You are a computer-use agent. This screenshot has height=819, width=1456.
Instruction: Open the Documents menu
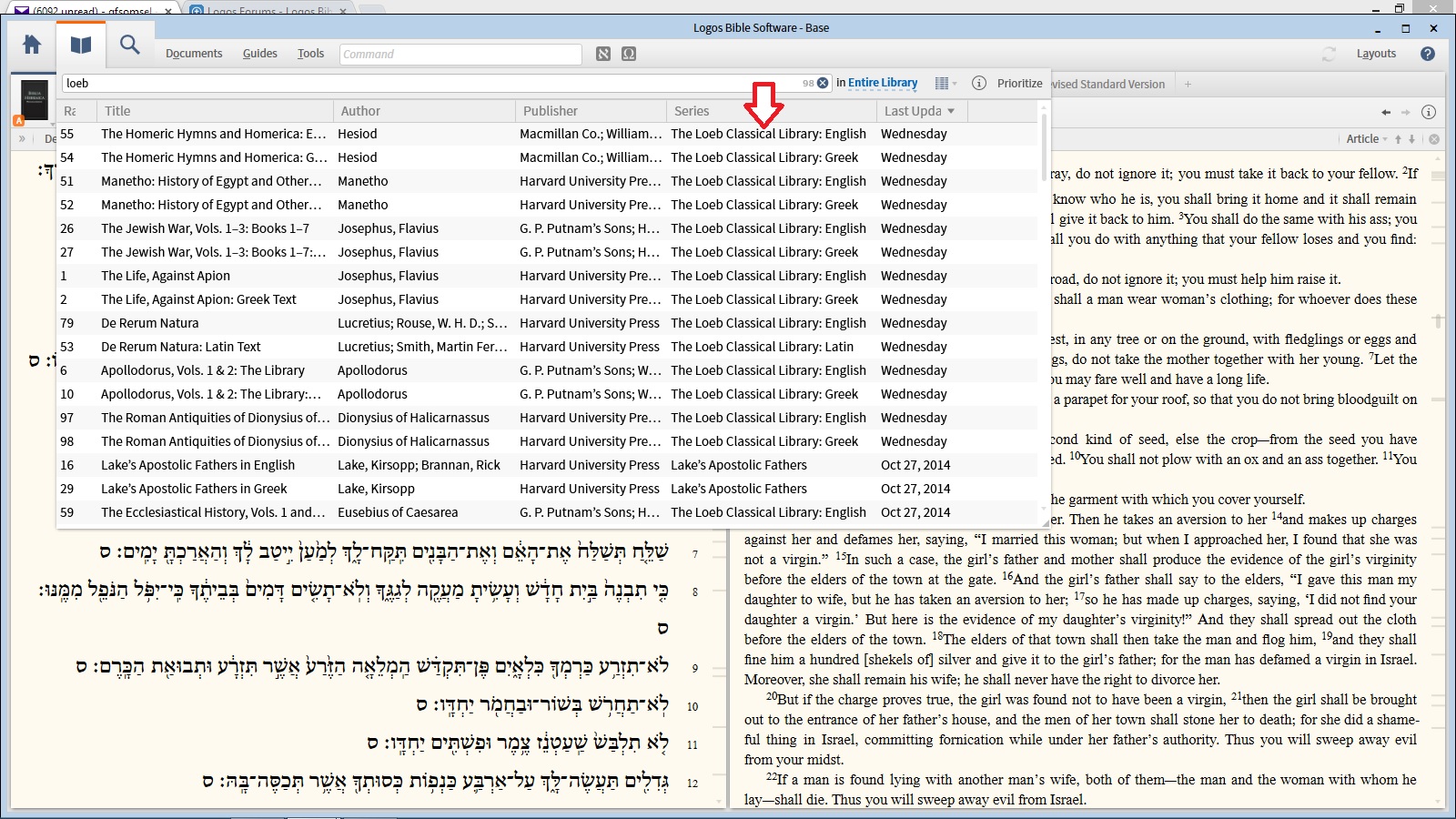tap(194, 54)
